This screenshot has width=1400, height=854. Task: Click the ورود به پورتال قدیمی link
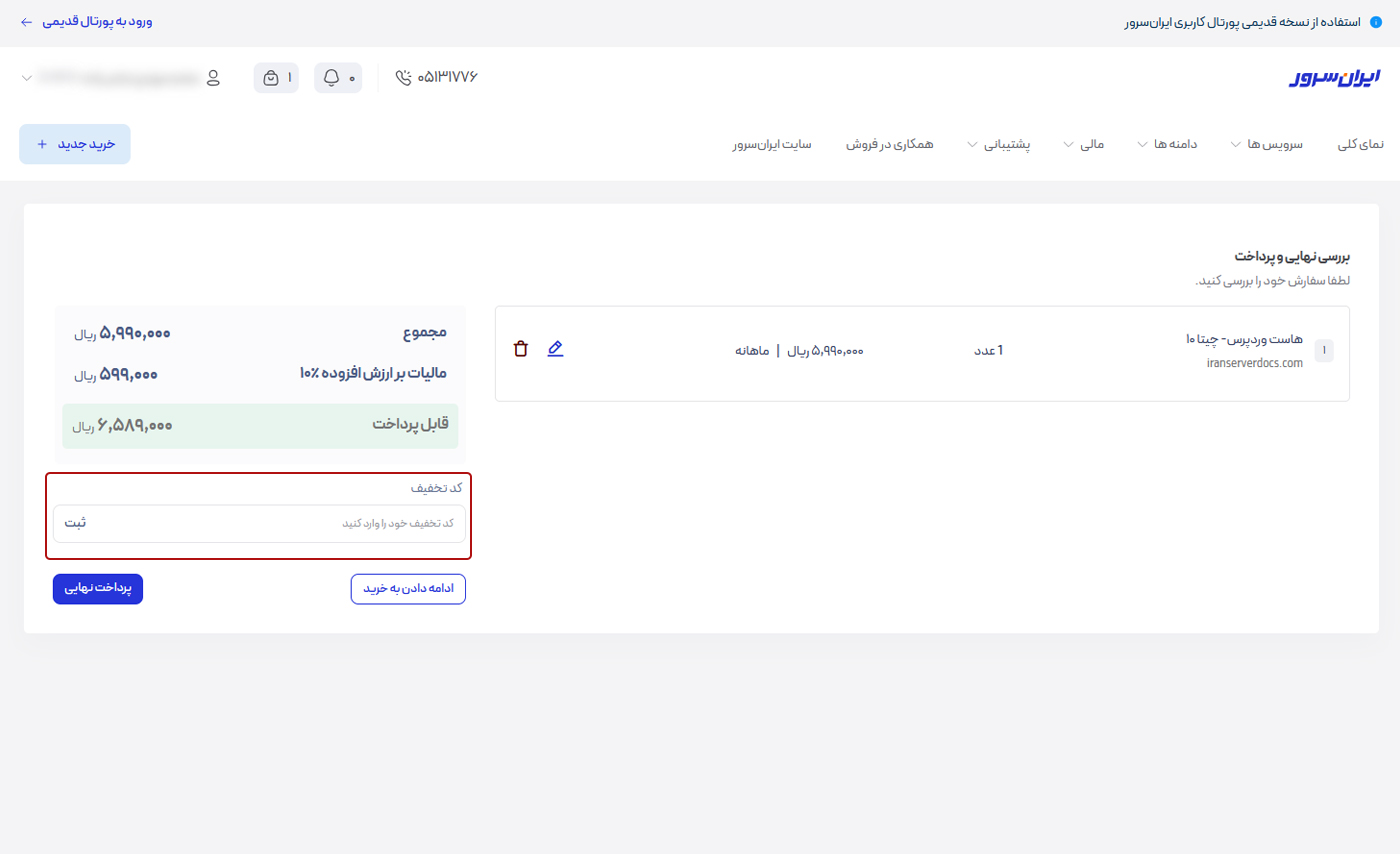(x=86, y=21)
